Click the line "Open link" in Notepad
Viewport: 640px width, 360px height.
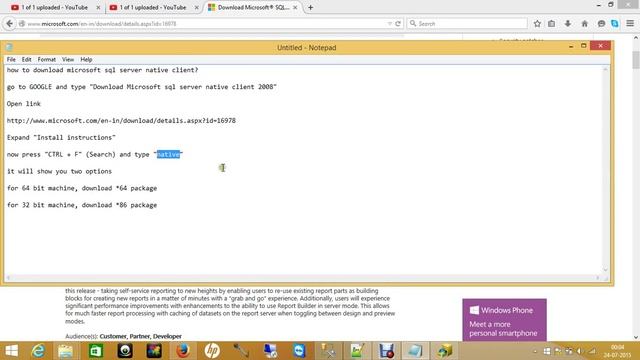24,104
